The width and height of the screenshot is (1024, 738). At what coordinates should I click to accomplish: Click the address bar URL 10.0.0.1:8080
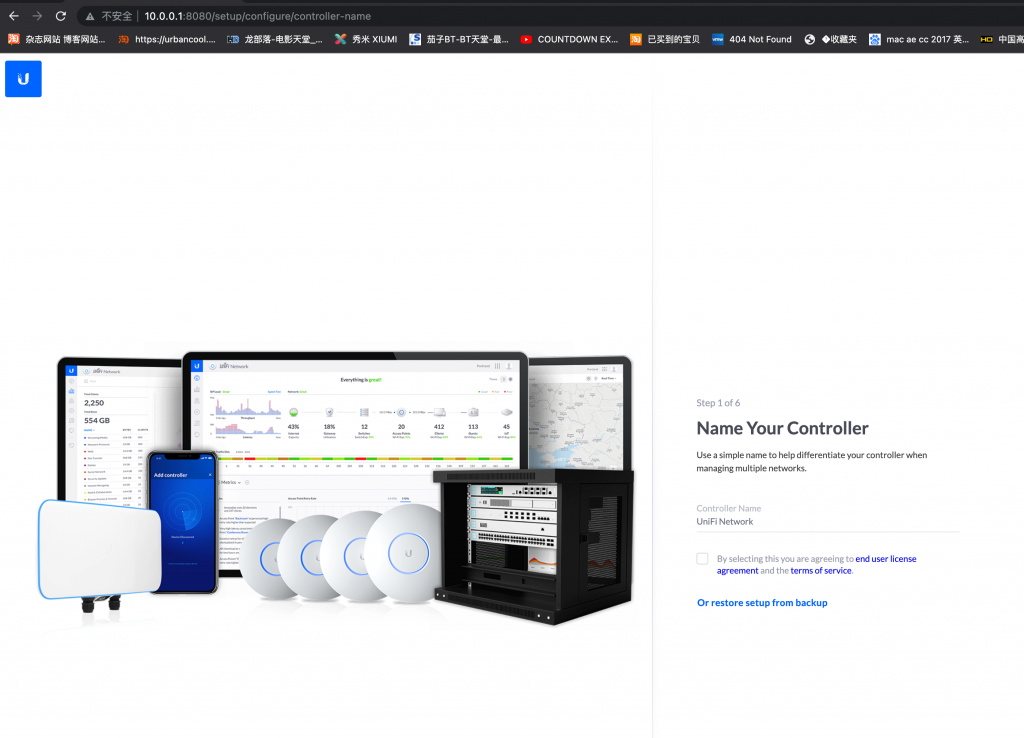coord(257,16)
